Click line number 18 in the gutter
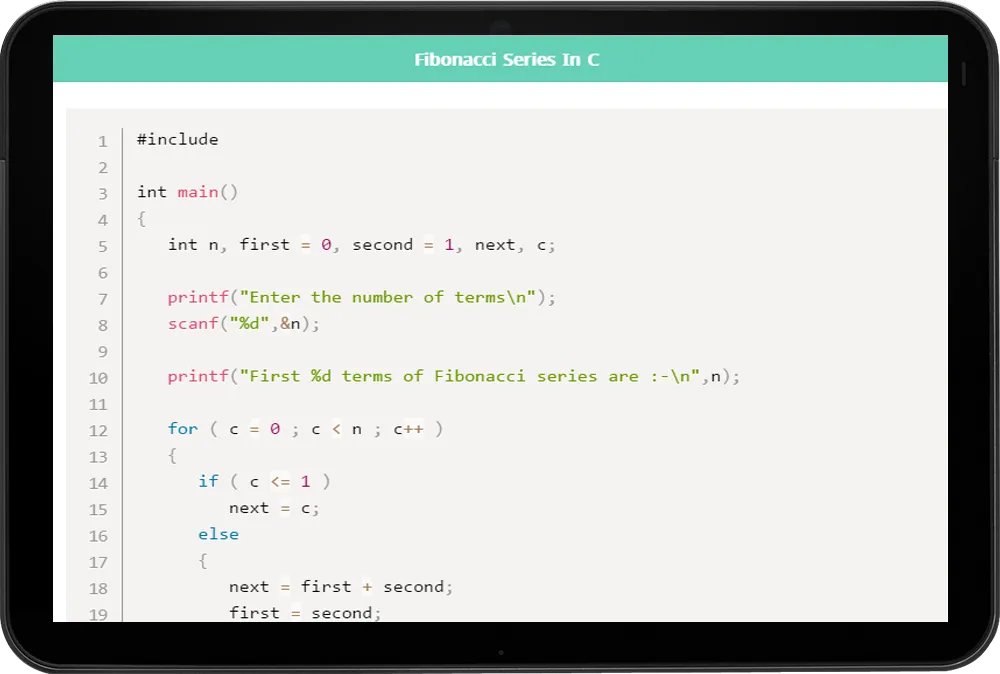The width and height of the screenshot is (1000, 674). [x=98, y=589]
